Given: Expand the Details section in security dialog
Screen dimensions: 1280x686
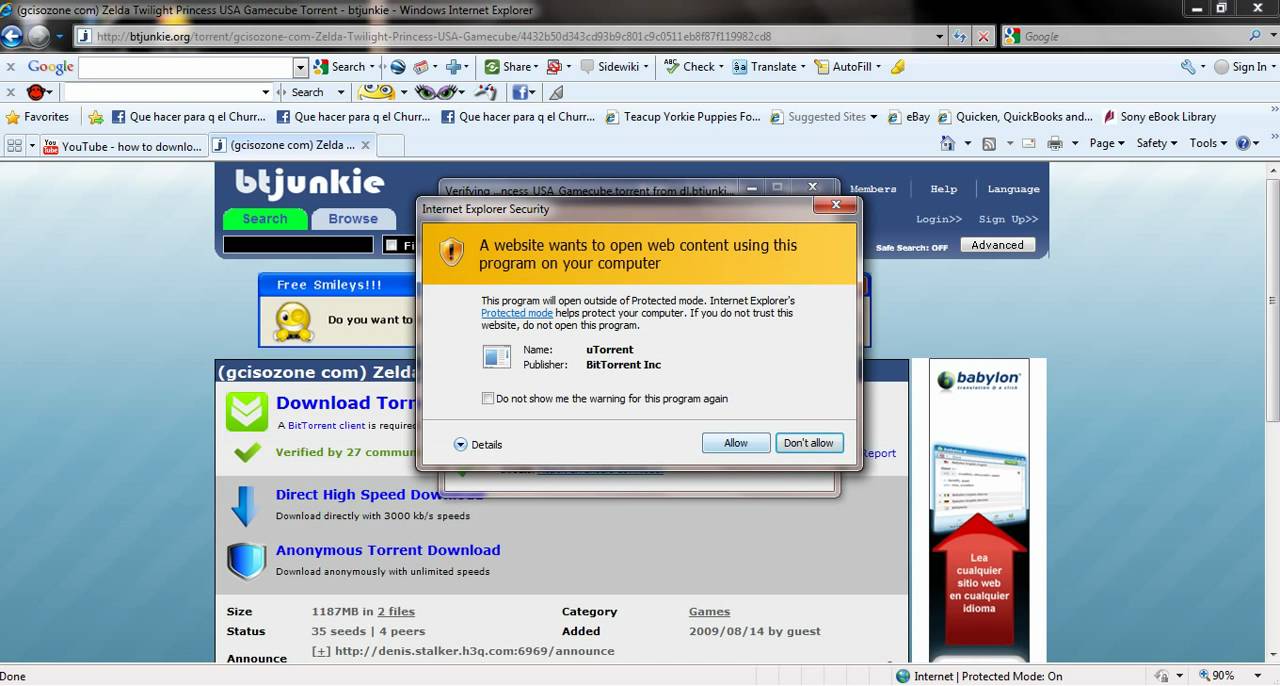Looking at the screenshot, I should tap(478, 445).
